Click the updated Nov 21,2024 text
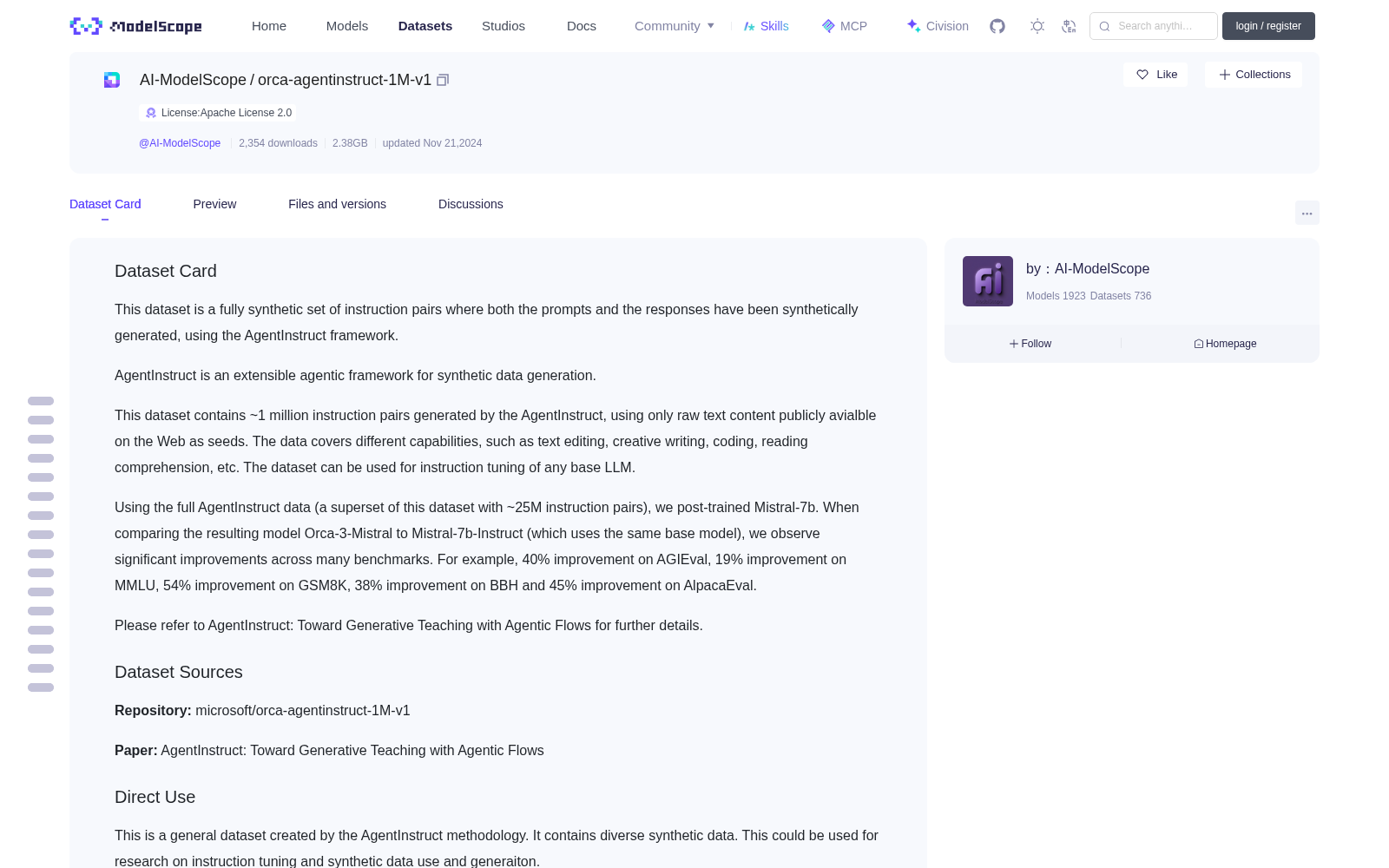1389x868 pixels. click(432, 143)
